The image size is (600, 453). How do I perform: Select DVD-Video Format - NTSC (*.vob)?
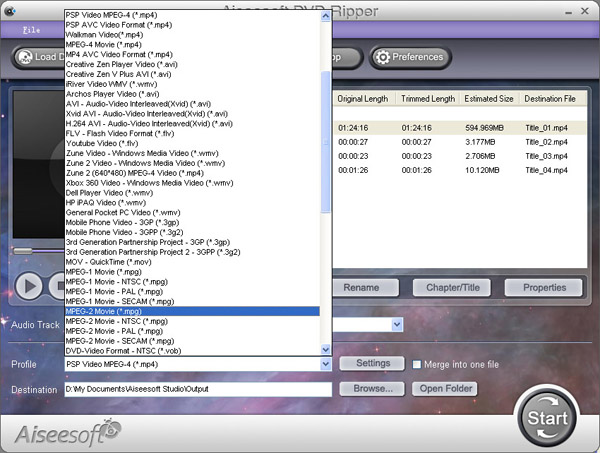pos(192,351)
